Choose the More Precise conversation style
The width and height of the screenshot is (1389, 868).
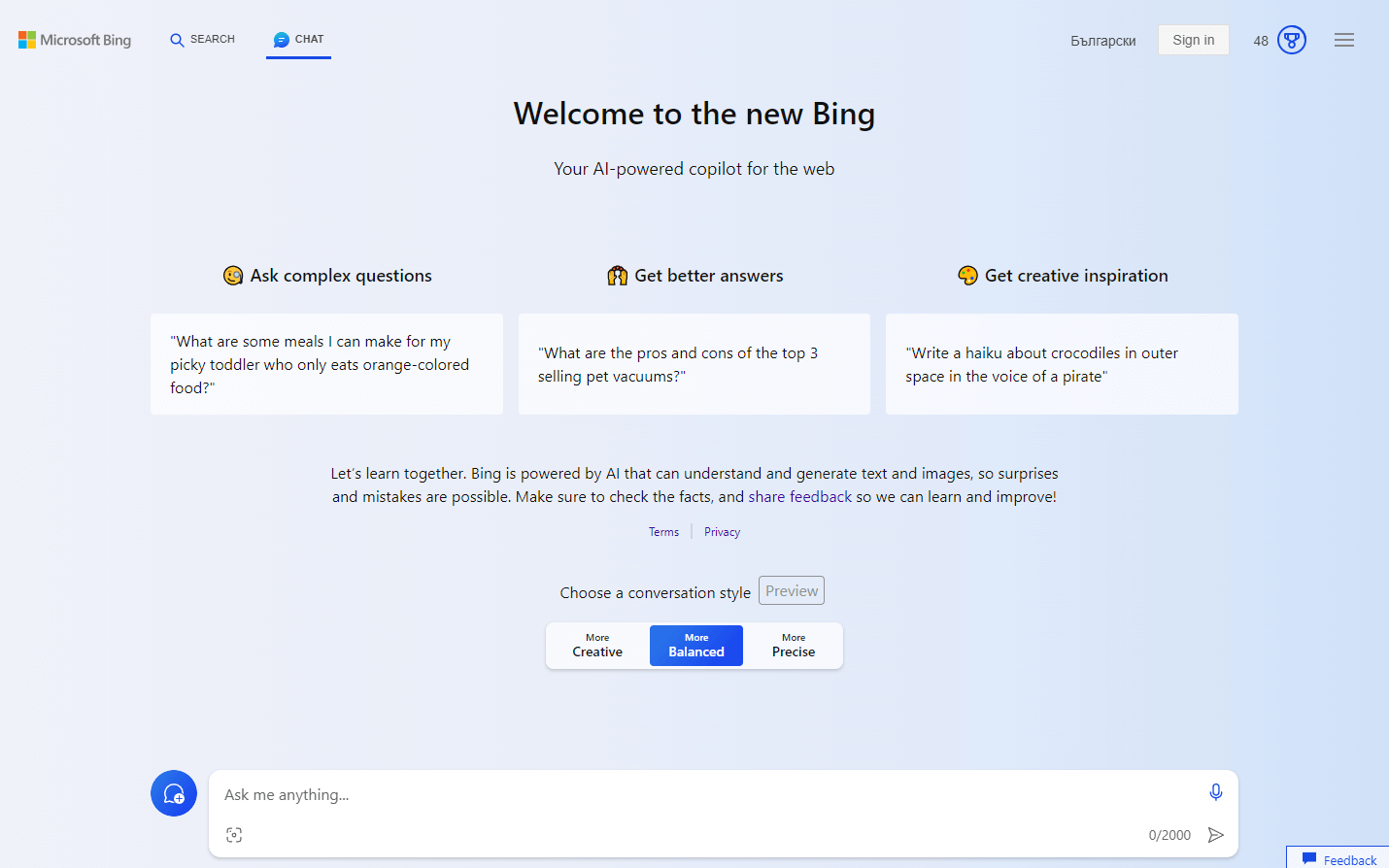794,646
